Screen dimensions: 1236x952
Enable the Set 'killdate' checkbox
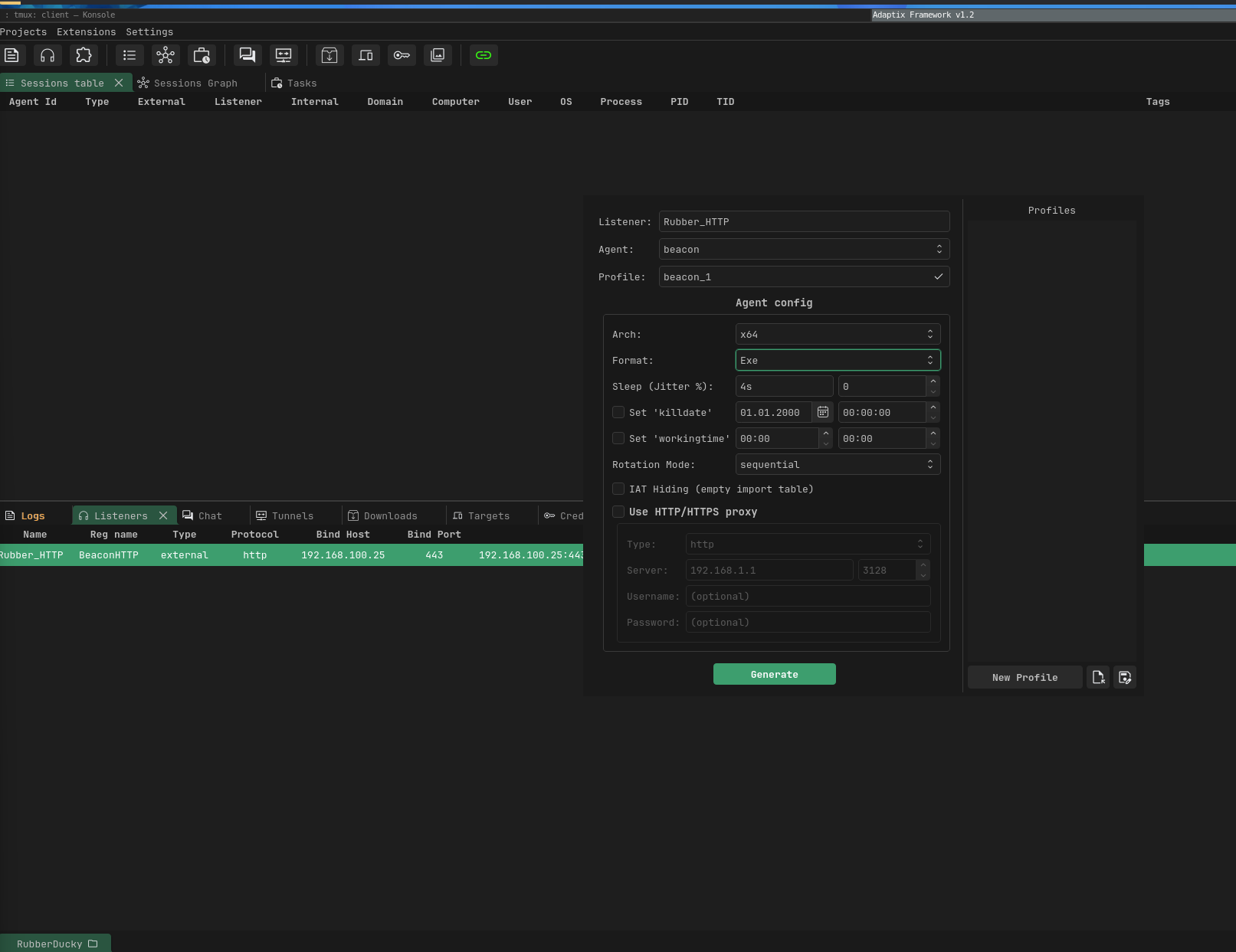[x=618, y=412]
